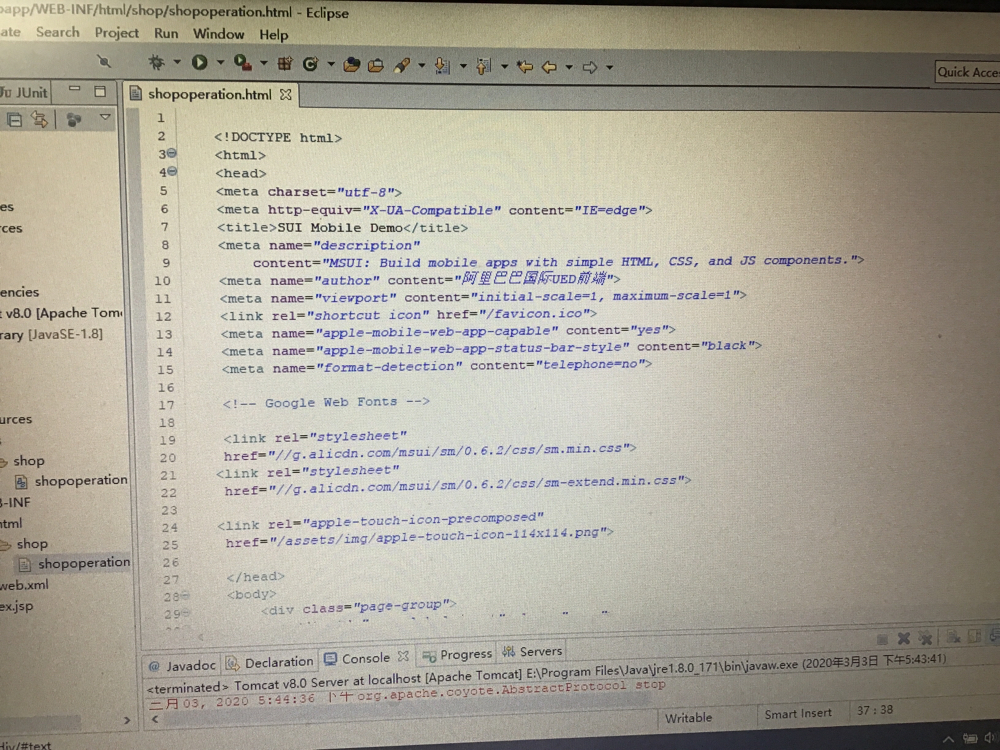Click the system tray volume icon

[x=990, y=738]
